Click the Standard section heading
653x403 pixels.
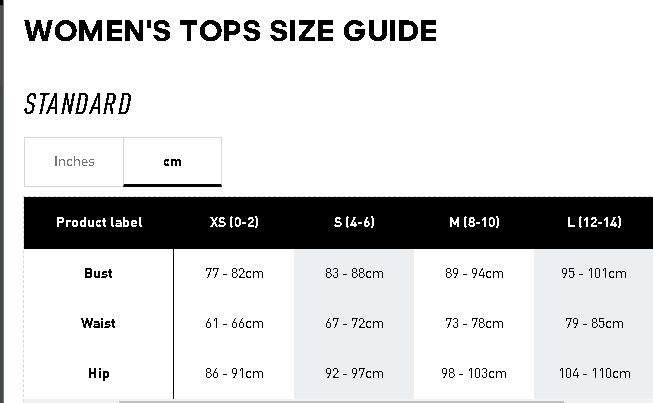click(x=78, y=104)
